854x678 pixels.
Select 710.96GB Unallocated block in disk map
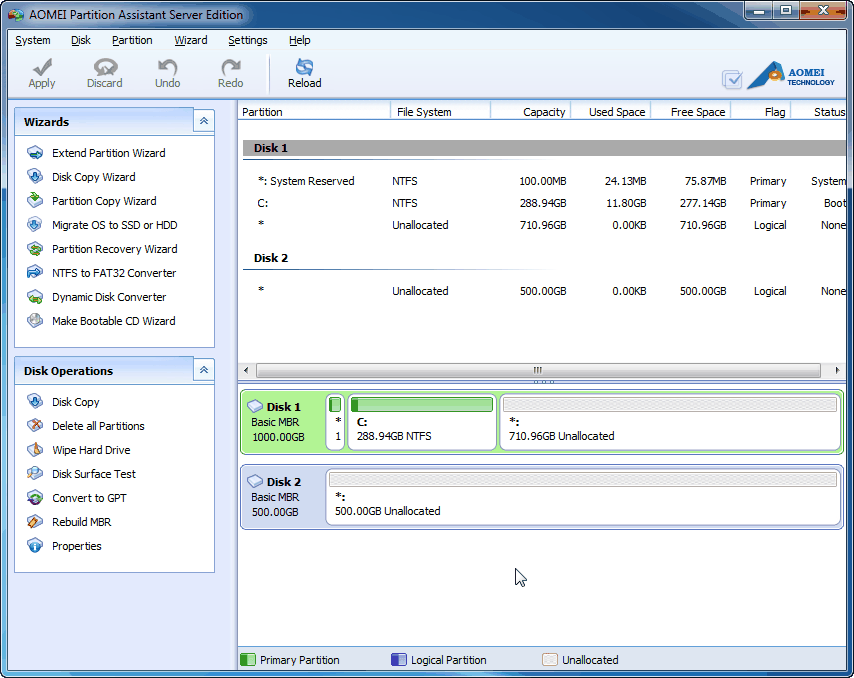670,422
